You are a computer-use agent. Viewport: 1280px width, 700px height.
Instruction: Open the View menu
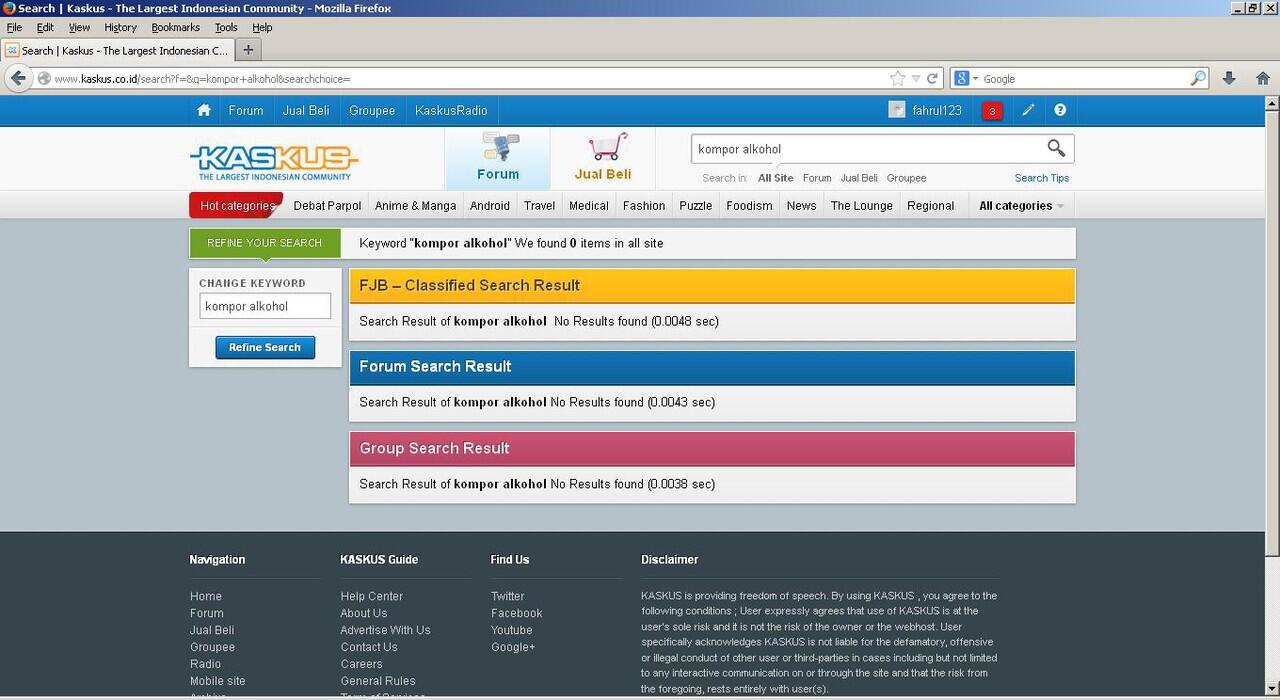79,27
